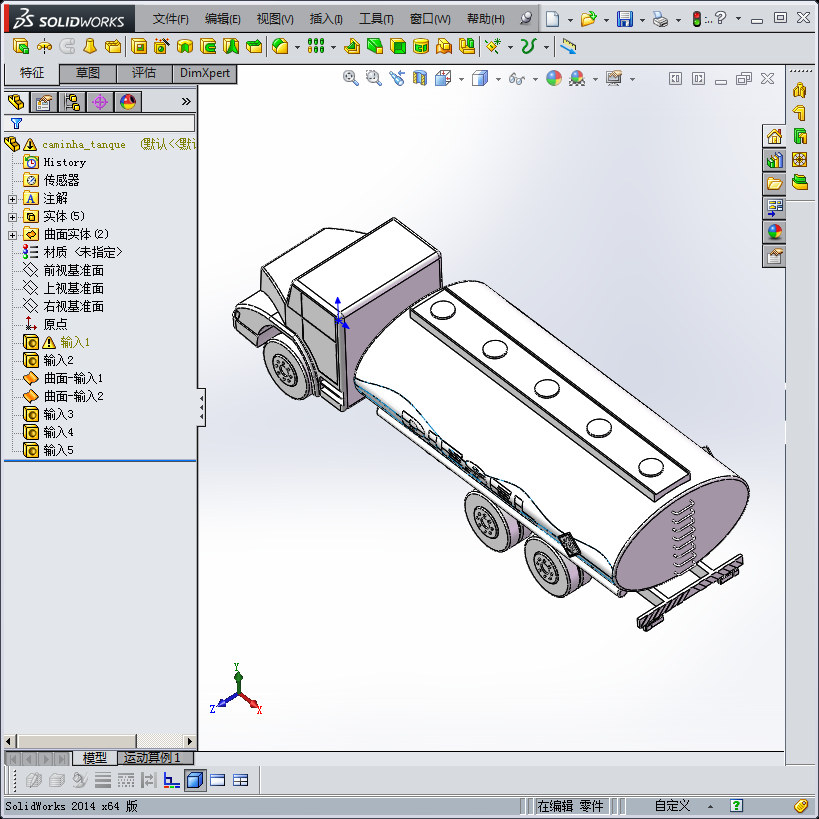This screenshot has width=819, height=819.
Task: Click the Zoom to Area icon
Action: click(x=373, y=78)
